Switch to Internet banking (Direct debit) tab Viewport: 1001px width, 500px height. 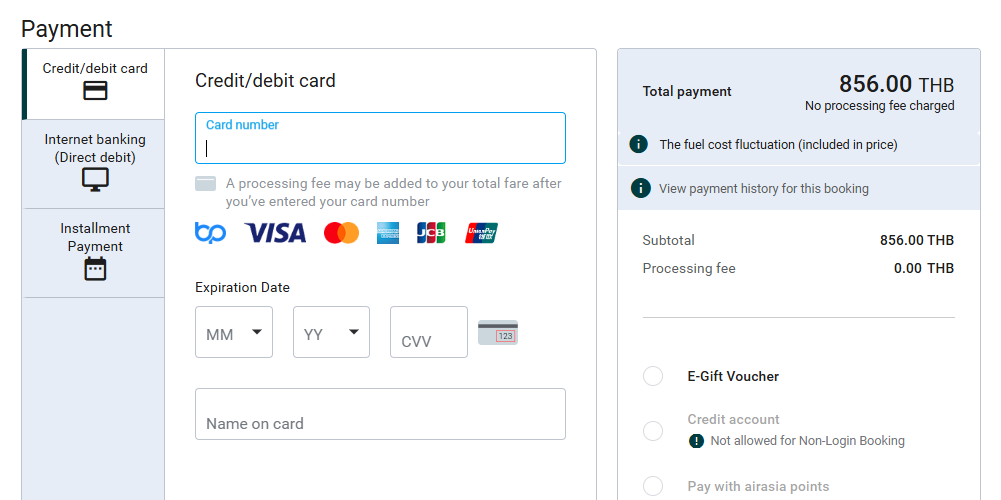(94, 164)
